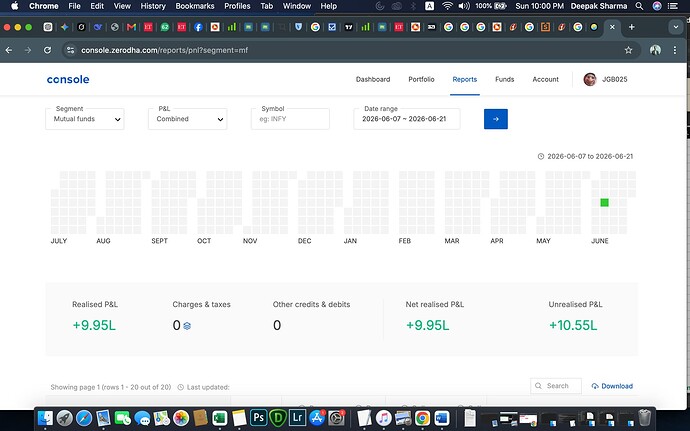Screen dimensions: 690x431
Task: Click the date label 2026-06-07 to 2026-06-21
Action: pyautogui.click(x=590, y=156)
